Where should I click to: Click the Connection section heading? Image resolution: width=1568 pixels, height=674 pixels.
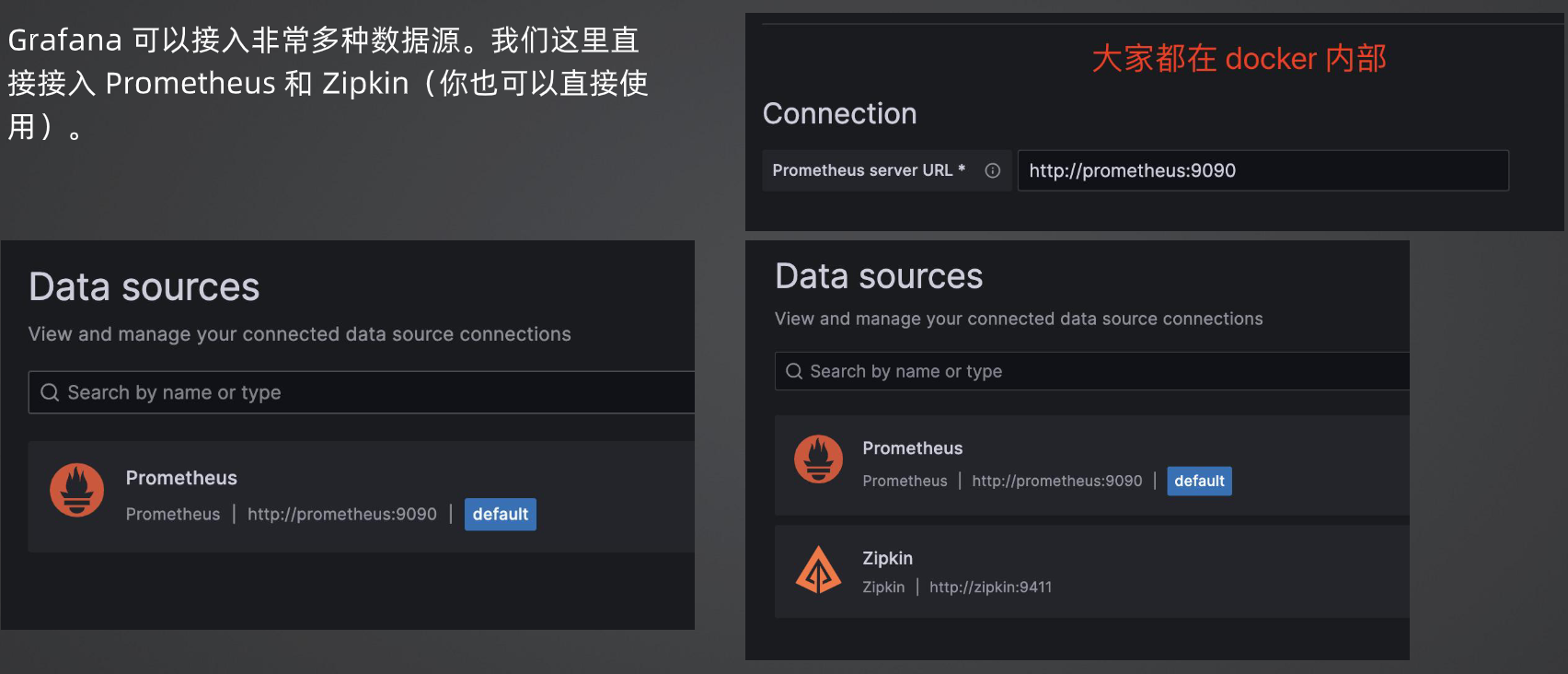pyautogui.click(x=840, y=113)
